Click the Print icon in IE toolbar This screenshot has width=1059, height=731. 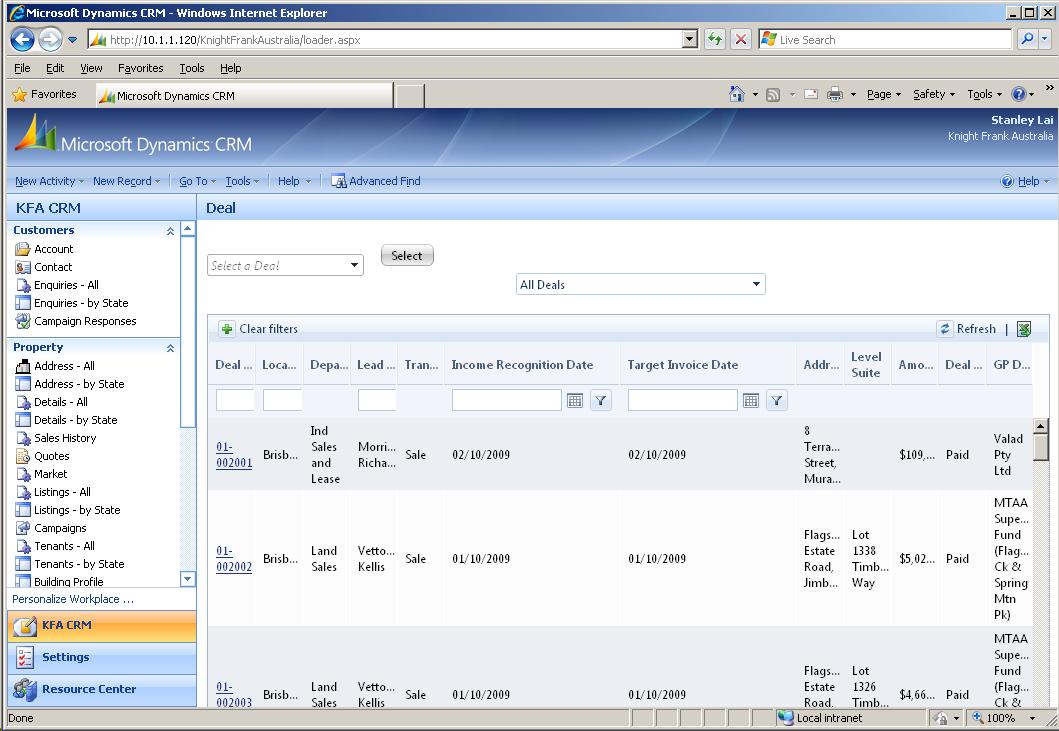[835, 95]
